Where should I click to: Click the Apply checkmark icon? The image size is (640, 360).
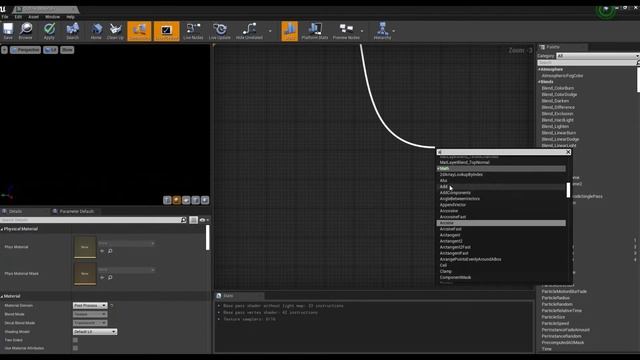pyautogui.click(x=49, y=31)
